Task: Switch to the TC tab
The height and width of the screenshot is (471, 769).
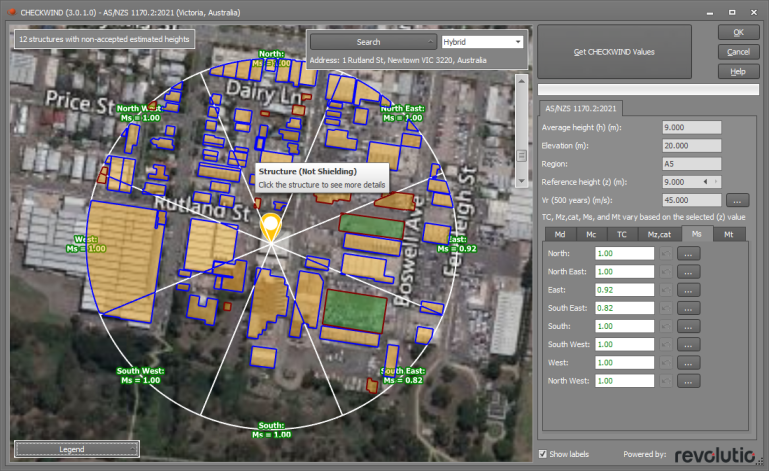Action: pos(622,235)
